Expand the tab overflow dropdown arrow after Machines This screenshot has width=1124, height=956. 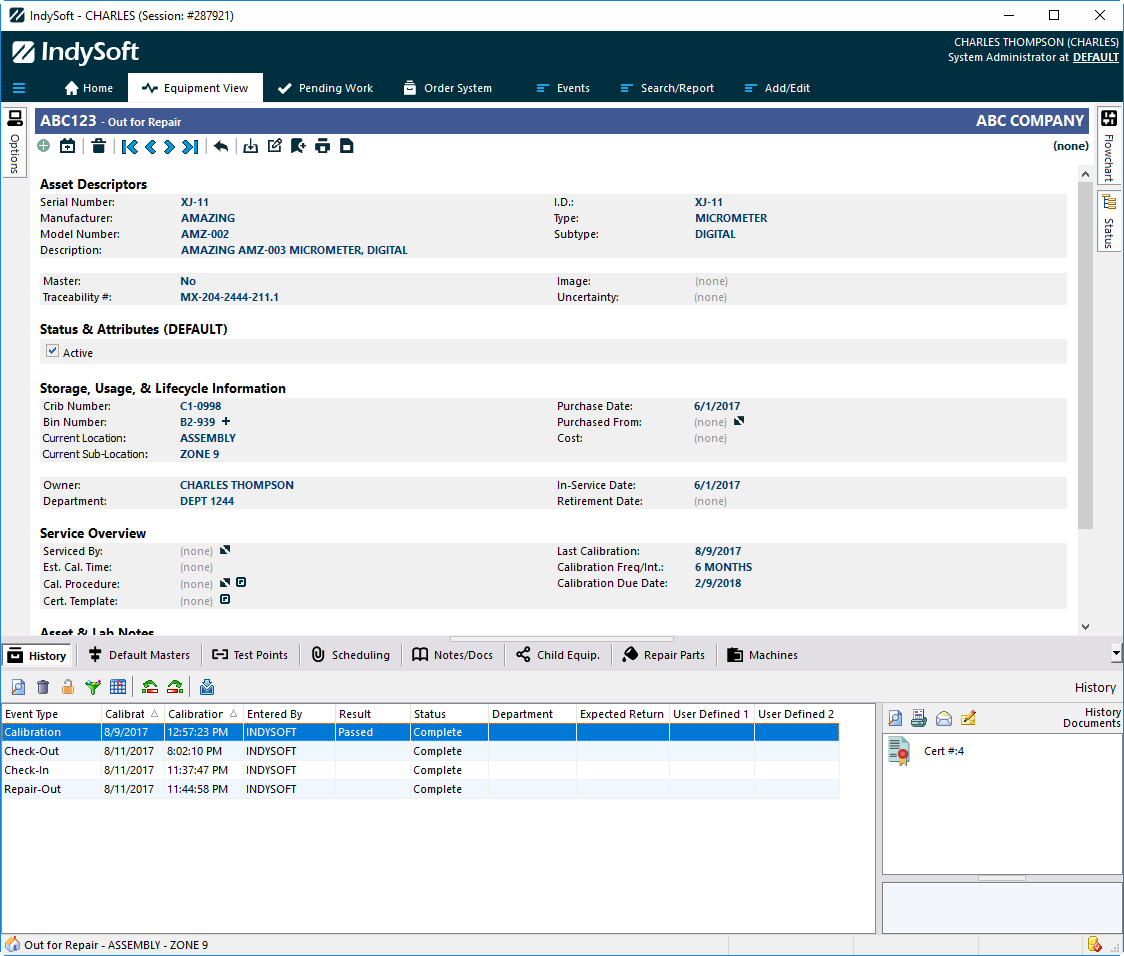1116,654
